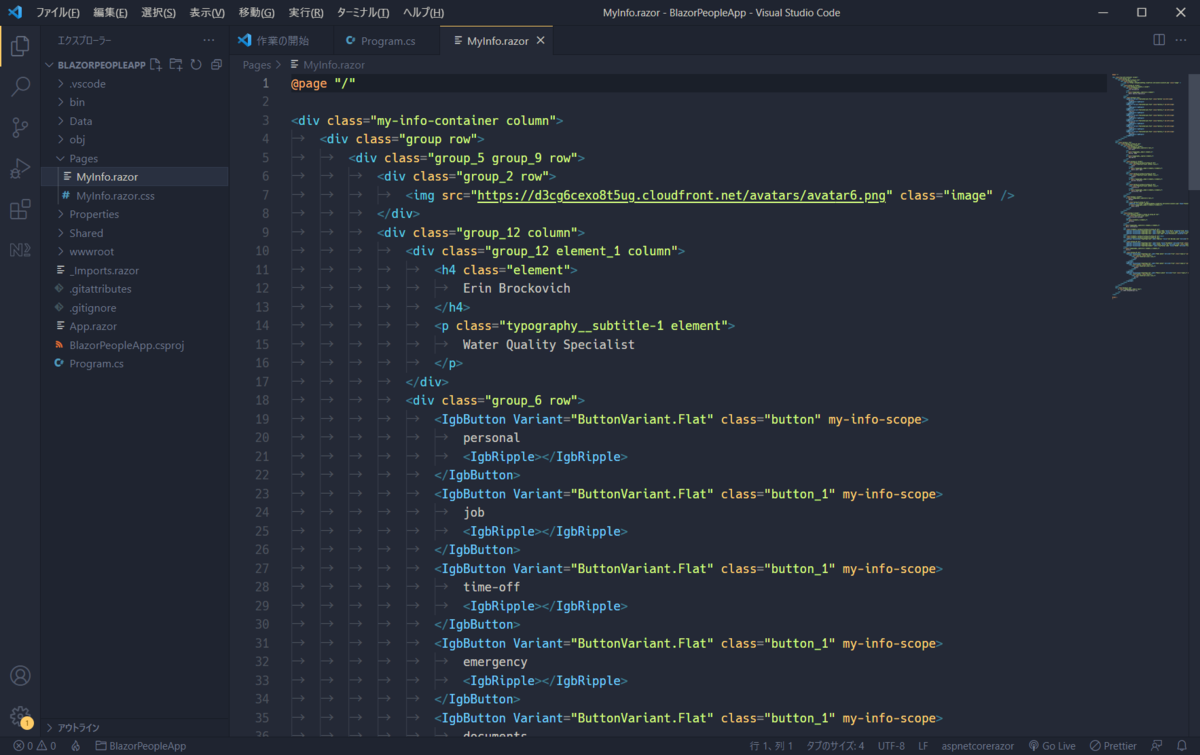Select the MyInfo.razor editor tab
Viewport: 1200px width, 755px height.
(x=497, y=41)
